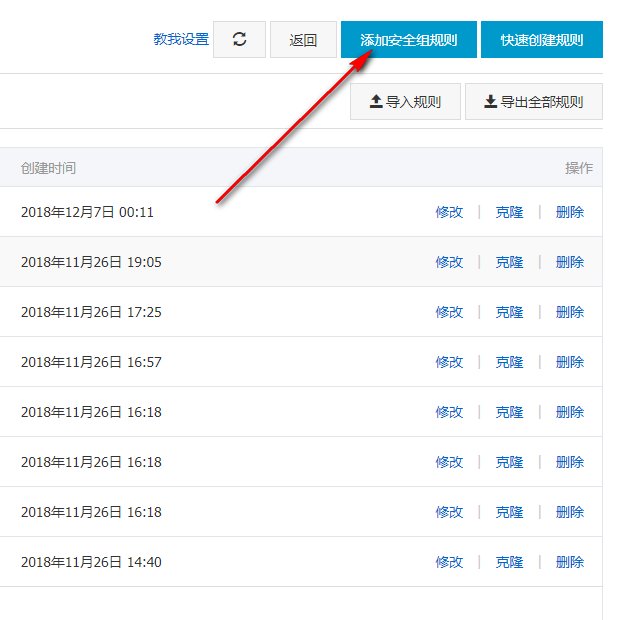Image resolution: width=620 pixels, height=620 pixels.
Task: Click the 操作 column header
Action: tap(579, 168)
